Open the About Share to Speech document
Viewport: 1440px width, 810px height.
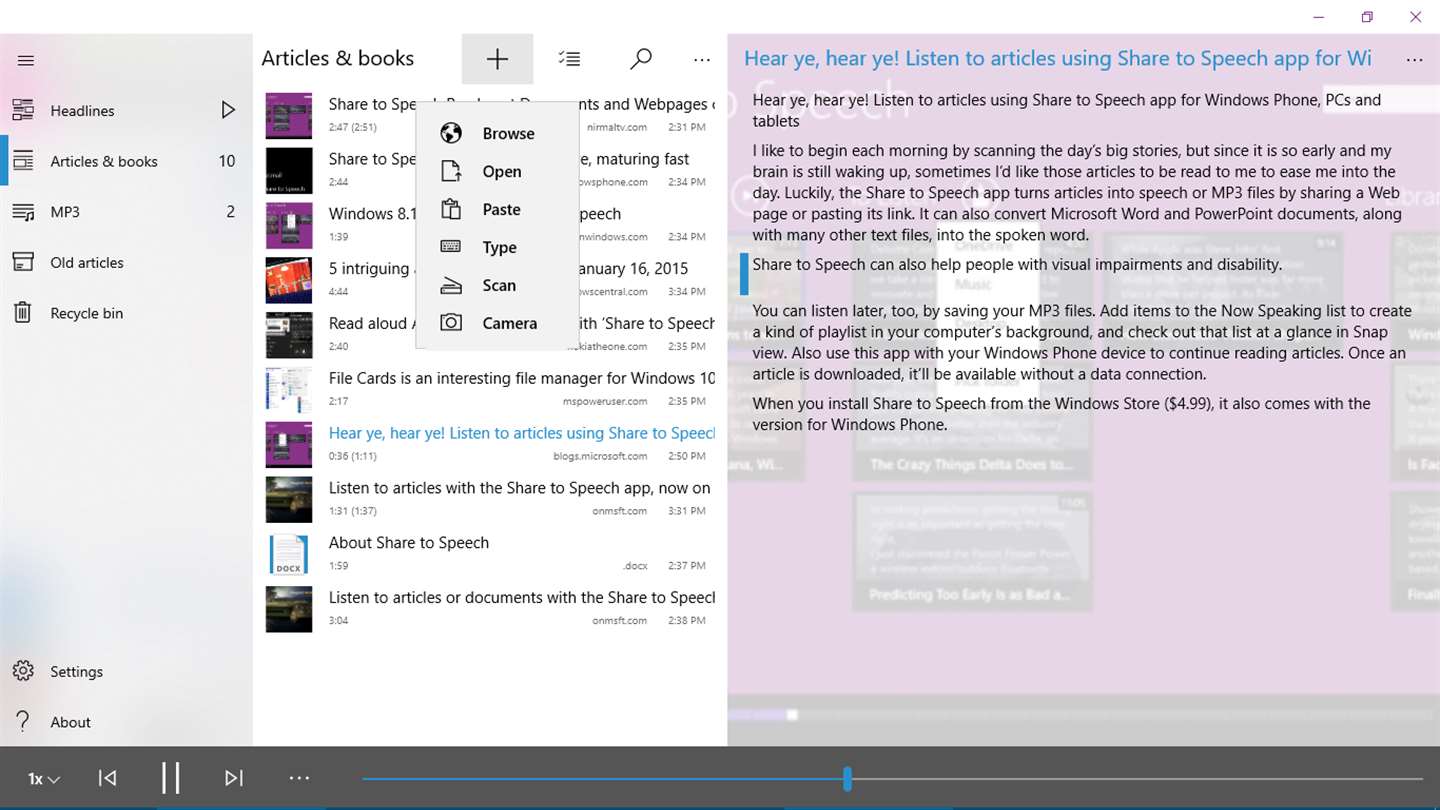pos(490,554)
